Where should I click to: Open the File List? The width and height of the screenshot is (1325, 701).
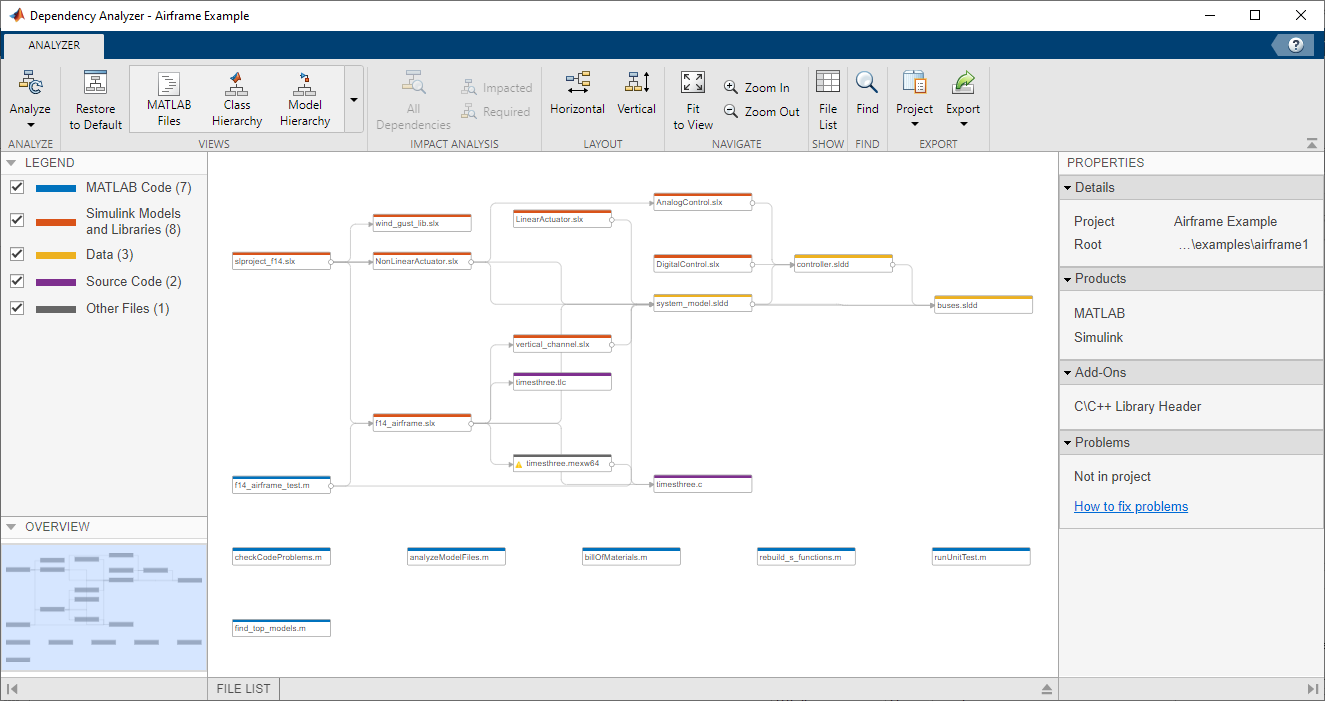pos(828,100)
